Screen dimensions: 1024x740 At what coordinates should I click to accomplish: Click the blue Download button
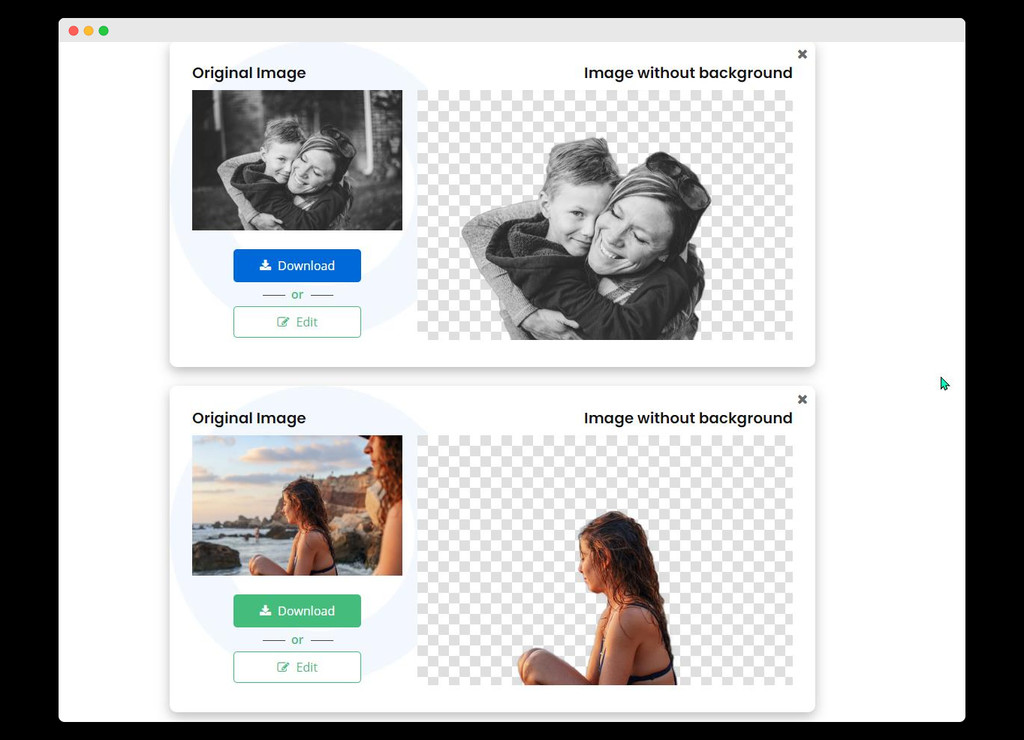pyautogui.click(x=297, y=266)
